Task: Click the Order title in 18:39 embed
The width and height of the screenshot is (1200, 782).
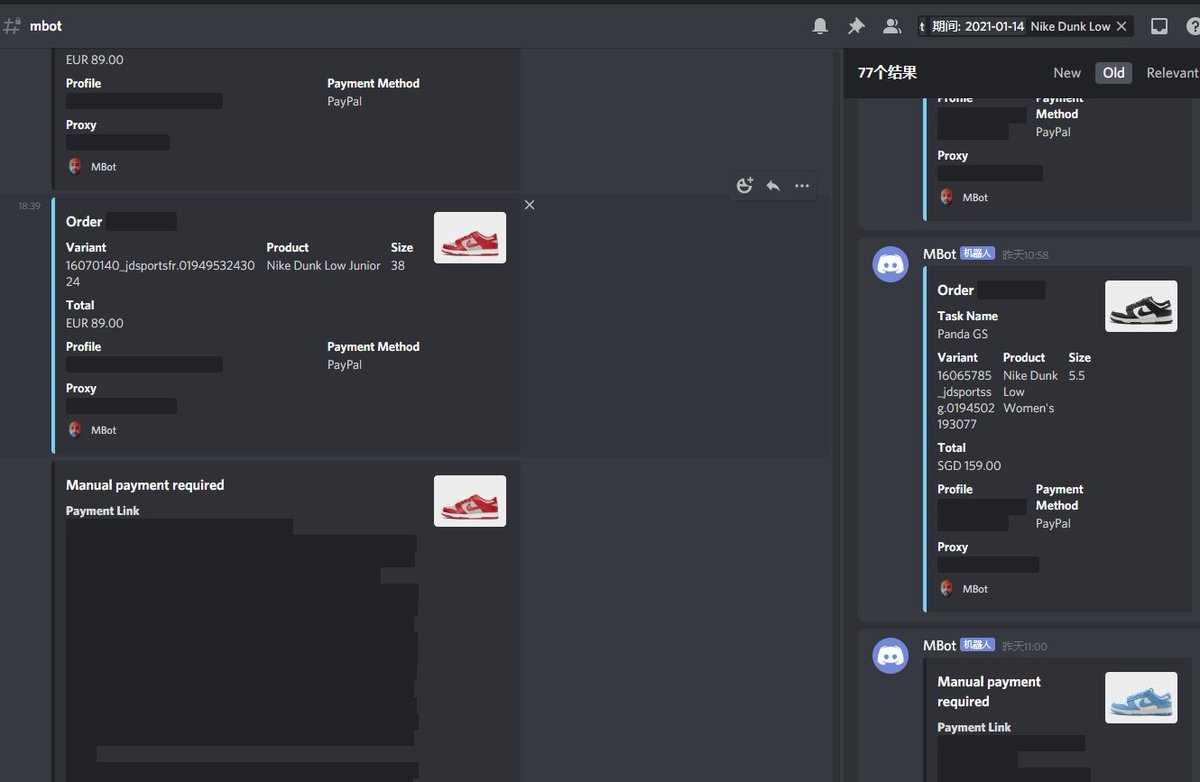Action: 84,222
